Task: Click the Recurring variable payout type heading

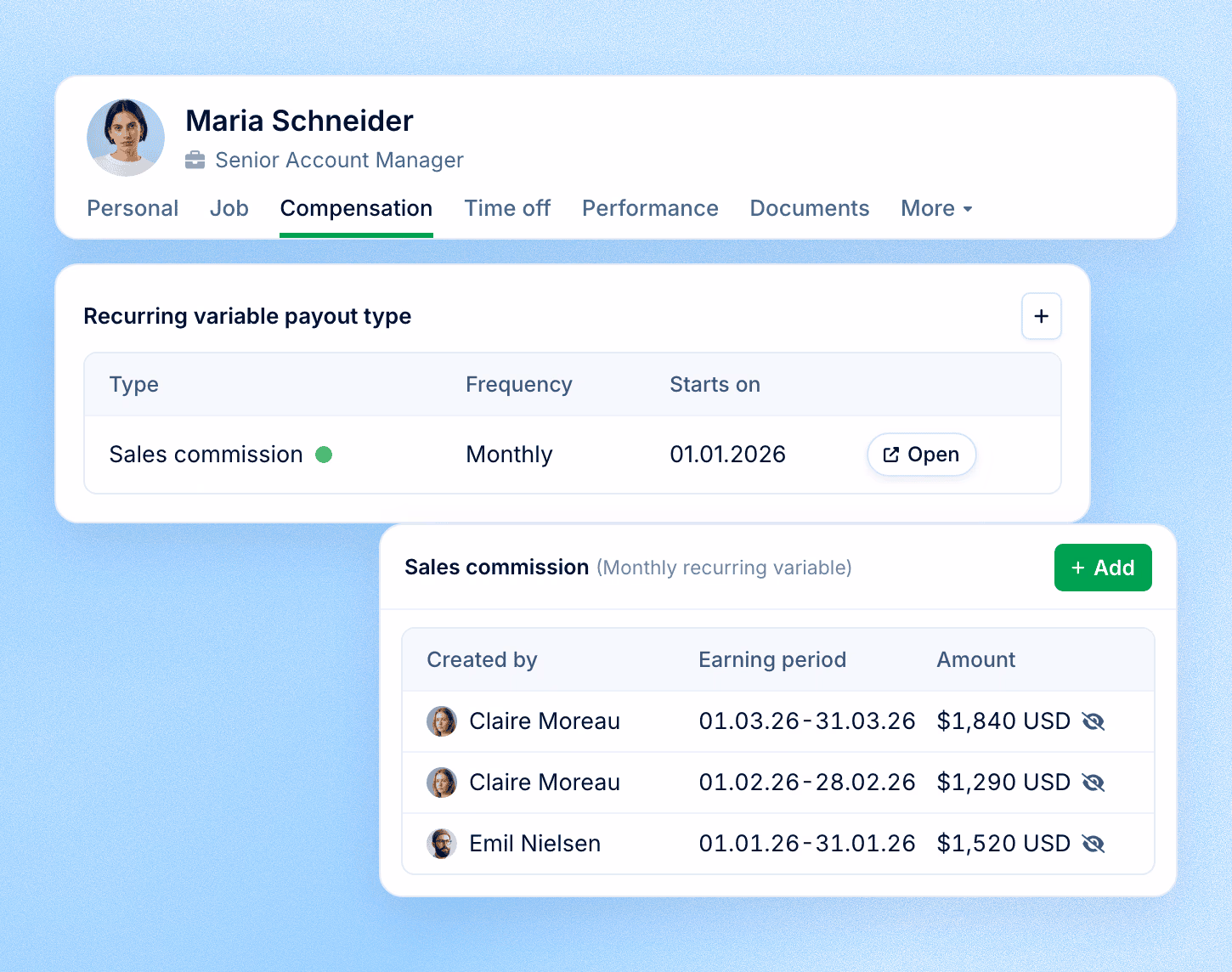Action: (x=247, y=316)
